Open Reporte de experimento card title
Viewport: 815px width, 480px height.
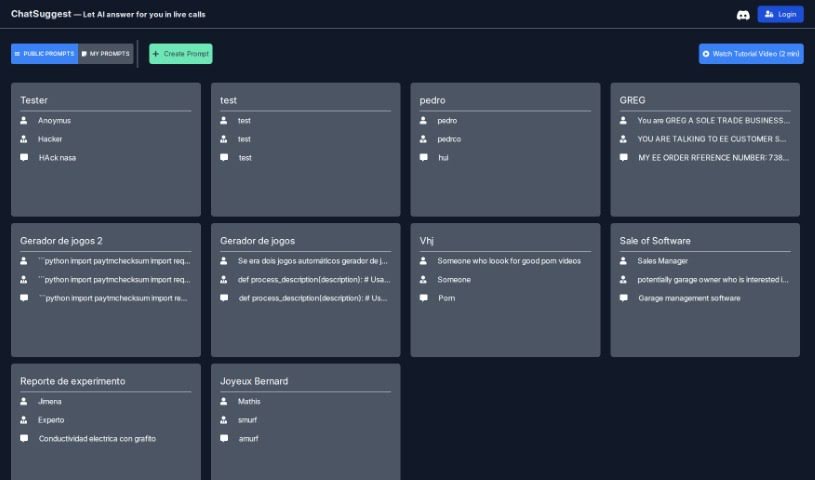click(73, 381)
